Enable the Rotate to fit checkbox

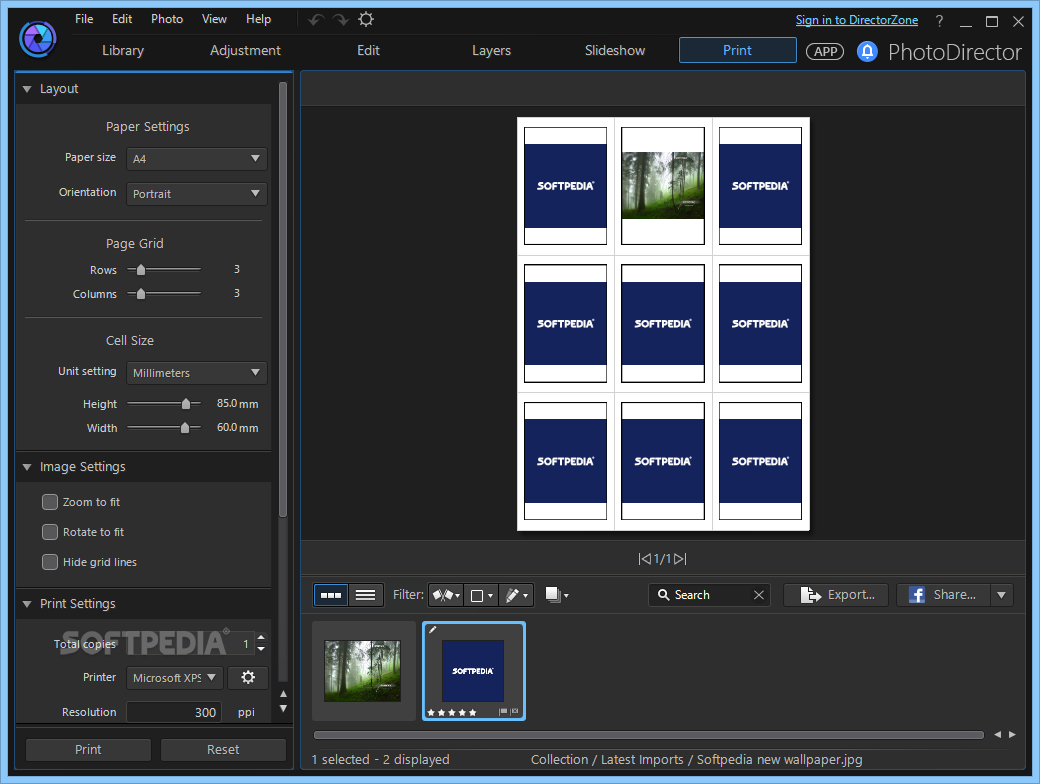click(x=50, y=532)
